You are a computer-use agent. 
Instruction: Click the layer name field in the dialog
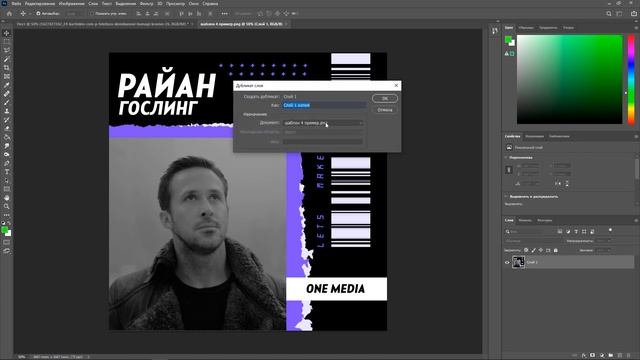(324, 105)
